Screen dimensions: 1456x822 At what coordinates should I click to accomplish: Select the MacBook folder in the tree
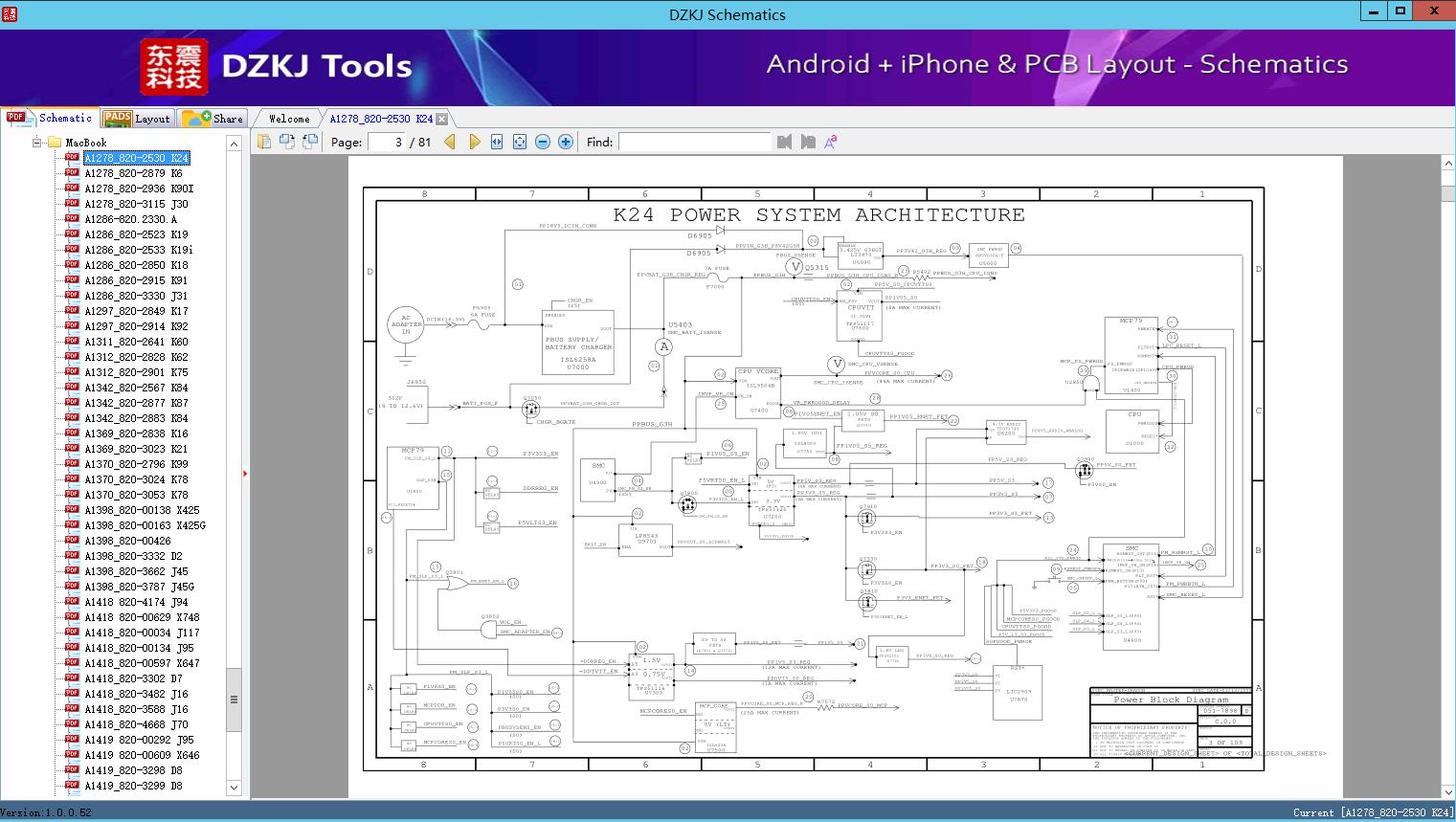click(x=86, y=143)
